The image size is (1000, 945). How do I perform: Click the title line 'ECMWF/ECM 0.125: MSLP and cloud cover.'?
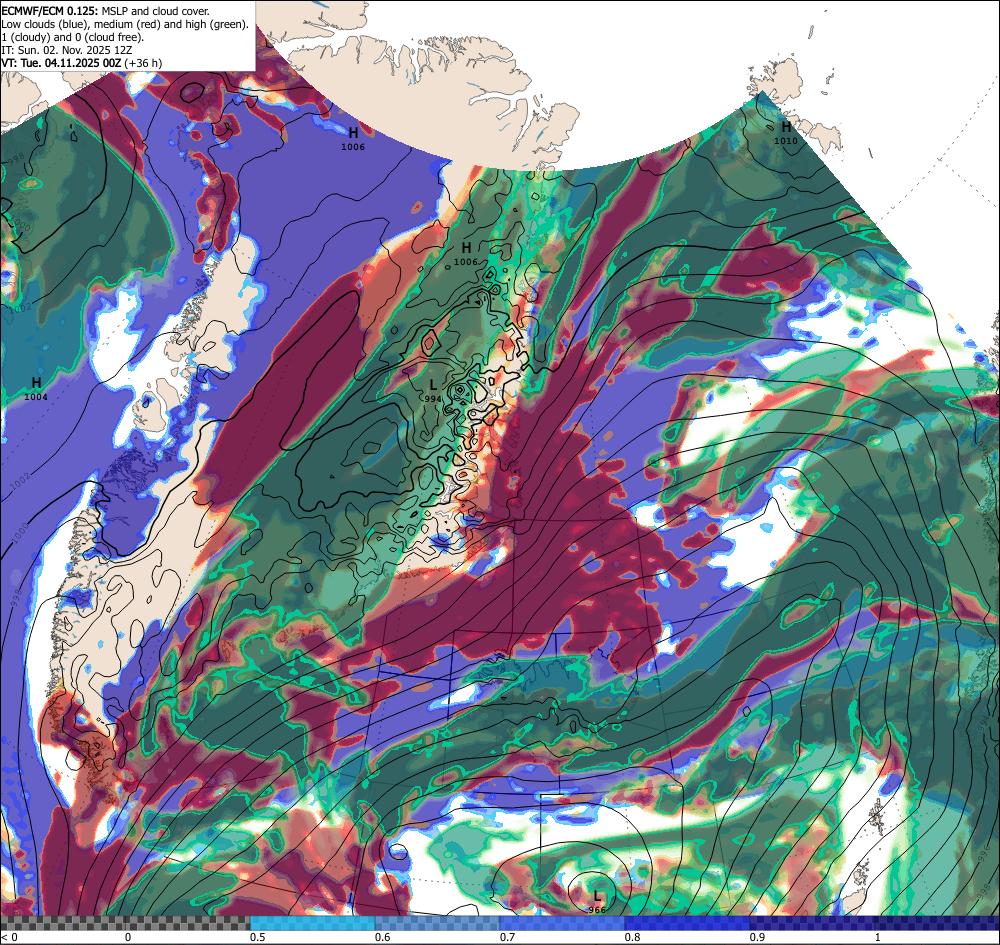coord(105,11)
